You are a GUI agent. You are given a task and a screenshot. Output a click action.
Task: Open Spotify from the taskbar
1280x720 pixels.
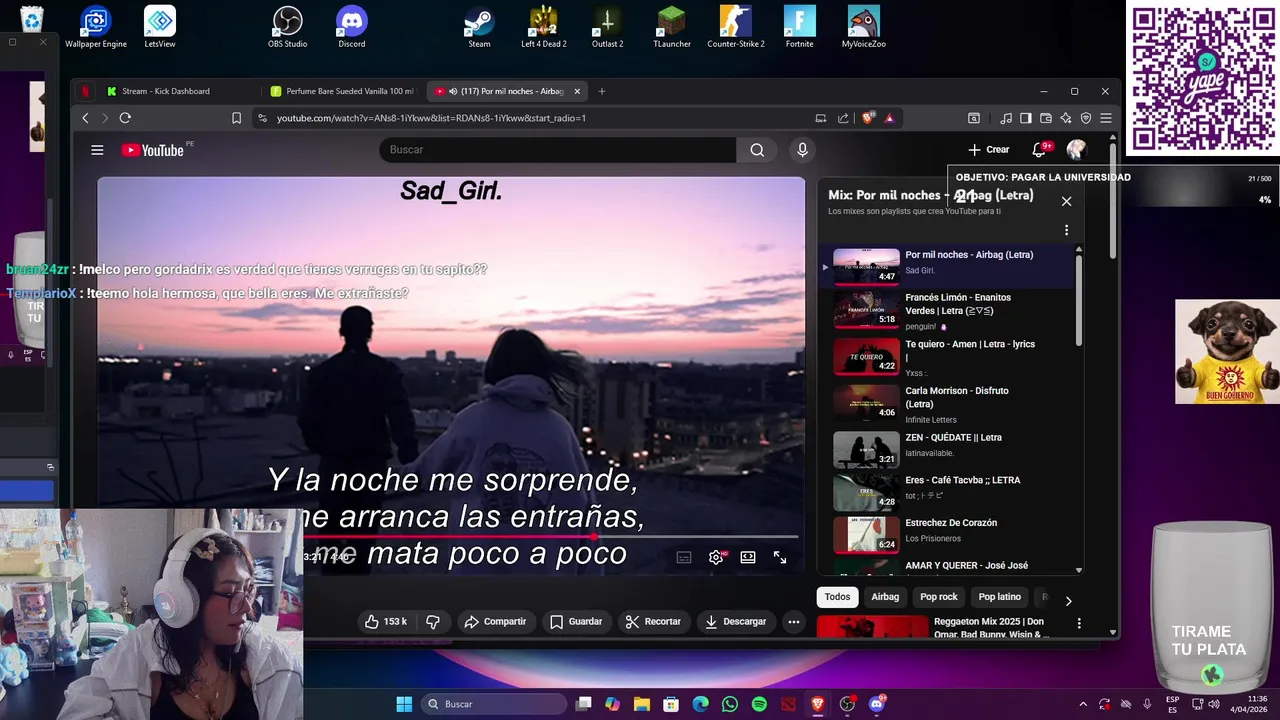(759, 704)
